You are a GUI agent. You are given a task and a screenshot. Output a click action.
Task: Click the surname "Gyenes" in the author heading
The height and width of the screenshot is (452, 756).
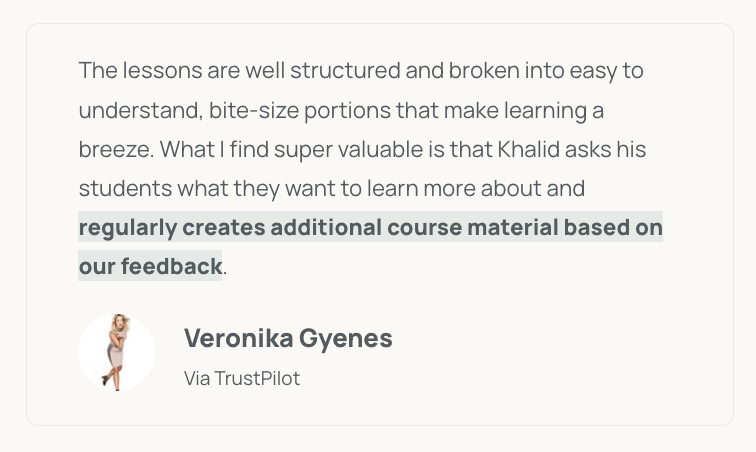[x=346, y=339]
